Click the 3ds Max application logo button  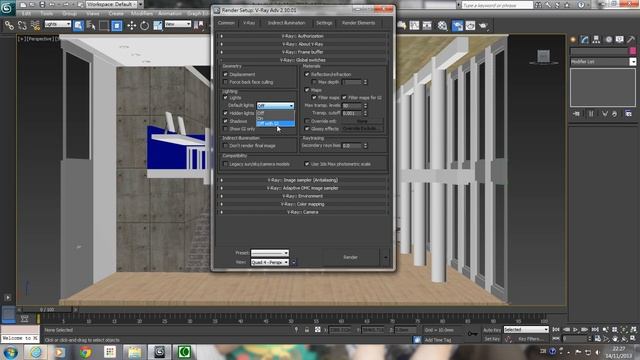coord(7,8)
